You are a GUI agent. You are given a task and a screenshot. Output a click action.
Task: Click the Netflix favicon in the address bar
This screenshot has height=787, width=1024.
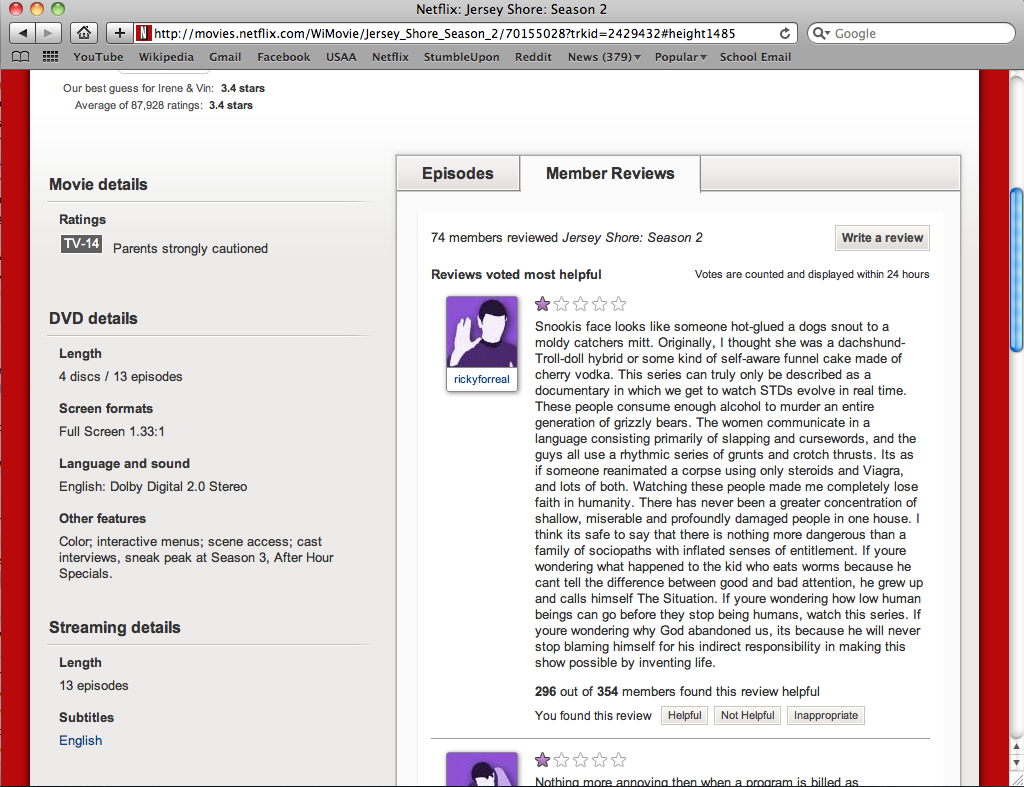(x=144, y=33)
